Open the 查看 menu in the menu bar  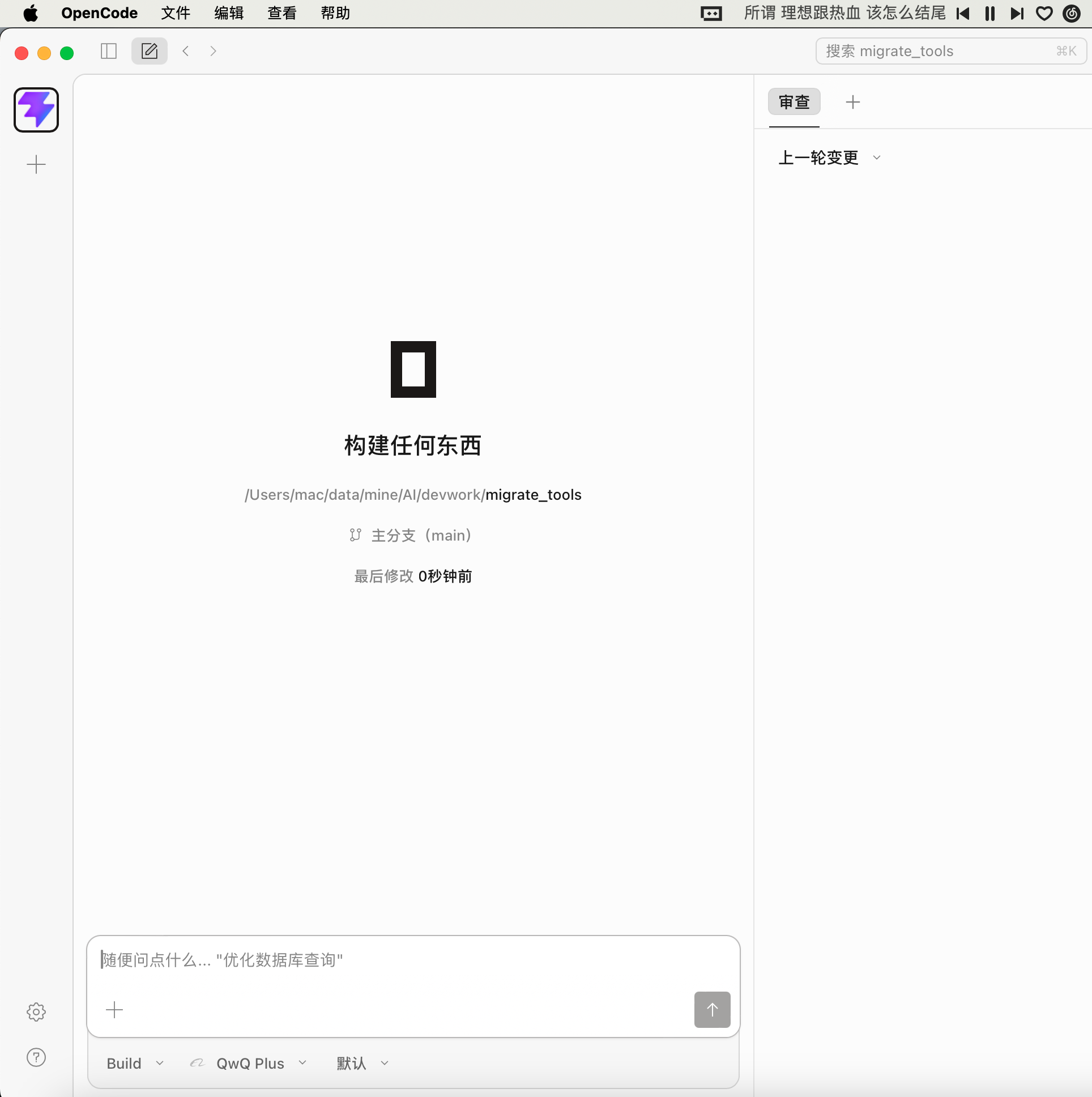pyautogui.click(x=282, y=13)
